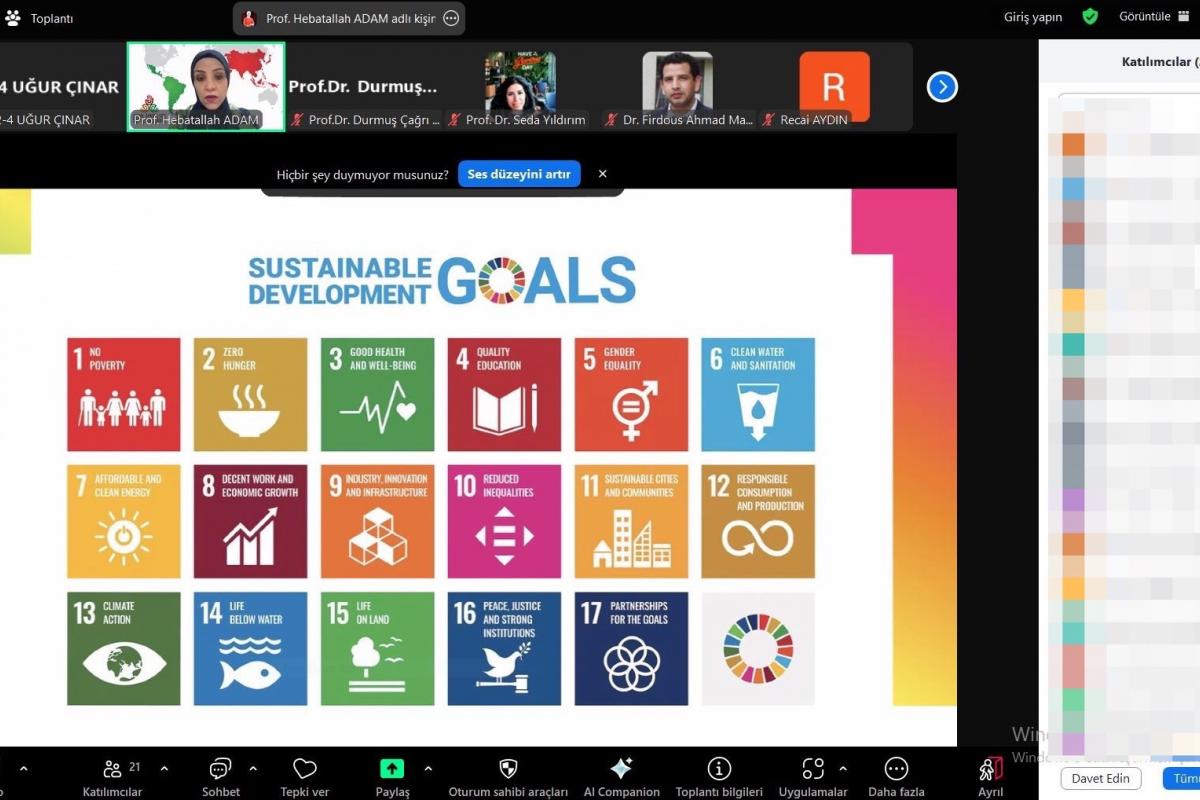Click the SDG color wheel tile

[758, 648]
